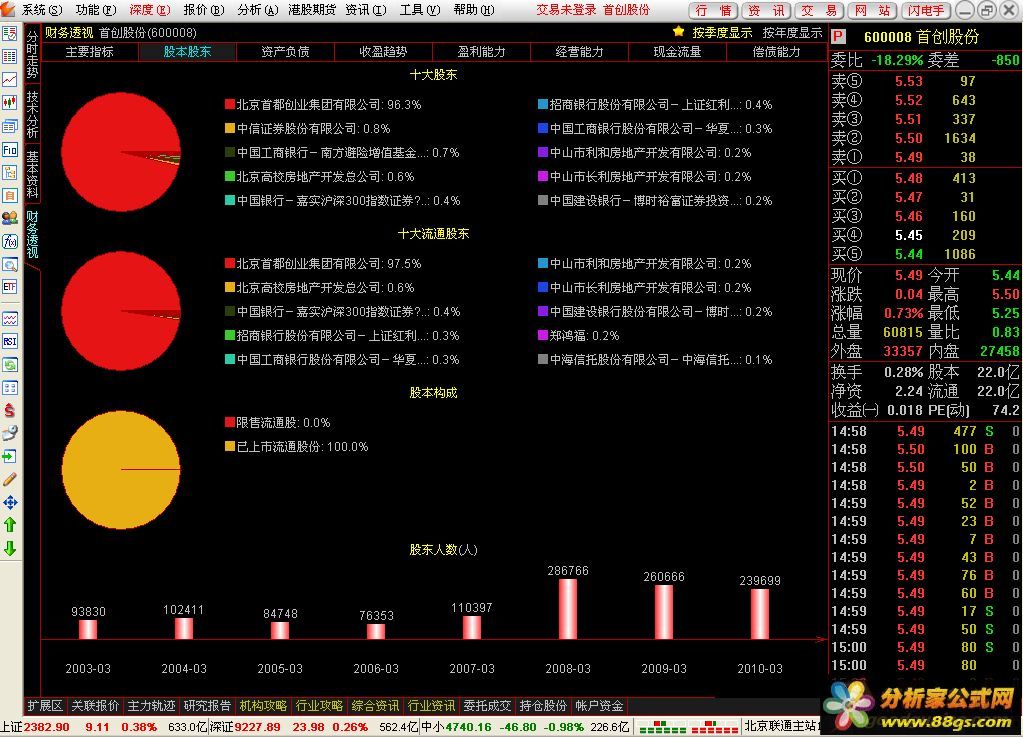The height and width of the screenshot is (737, 1023).
Task: Select the 分时走势 vertical tab
Action: pos(32,55)
